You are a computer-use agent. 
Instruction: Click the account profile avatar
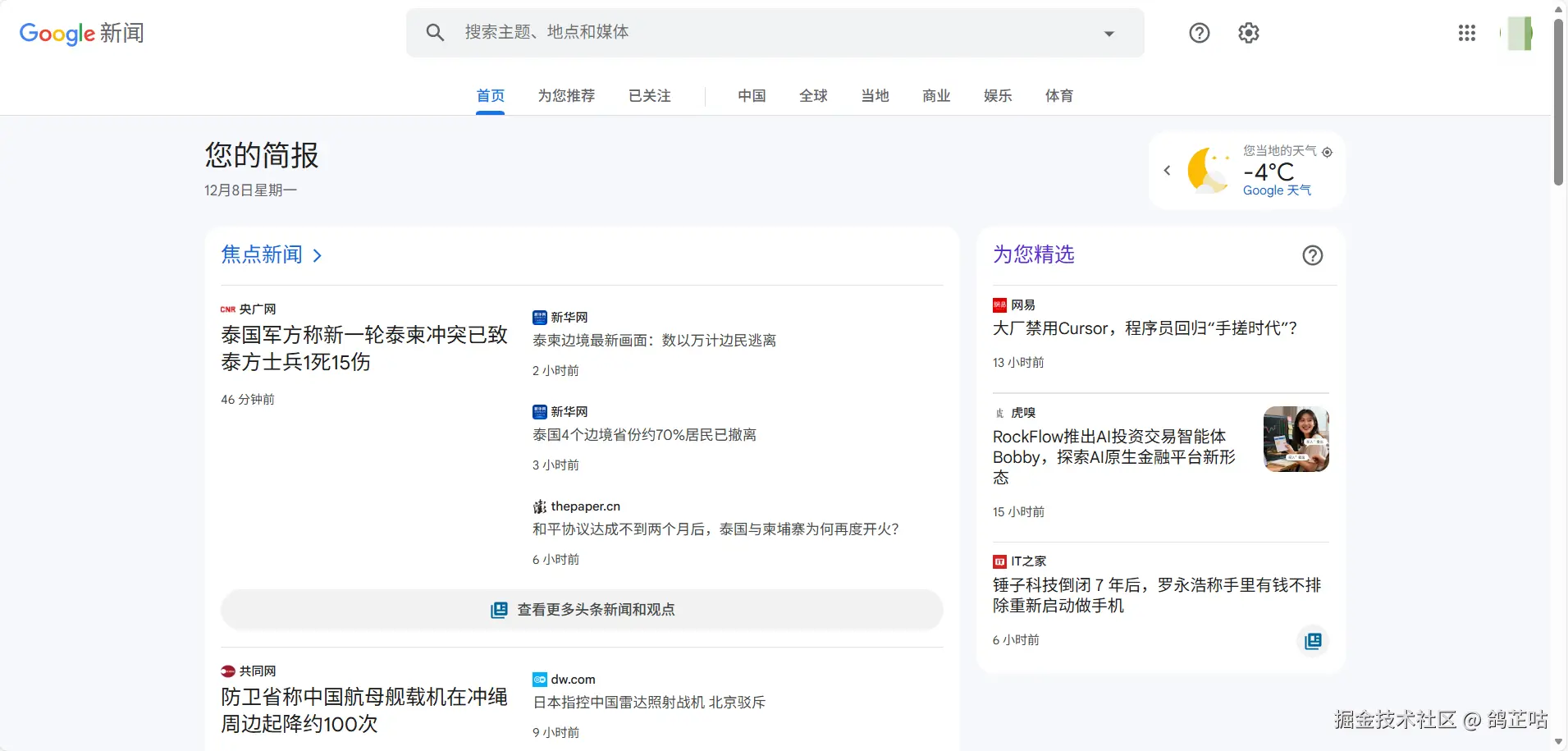tap(1518, 34)
